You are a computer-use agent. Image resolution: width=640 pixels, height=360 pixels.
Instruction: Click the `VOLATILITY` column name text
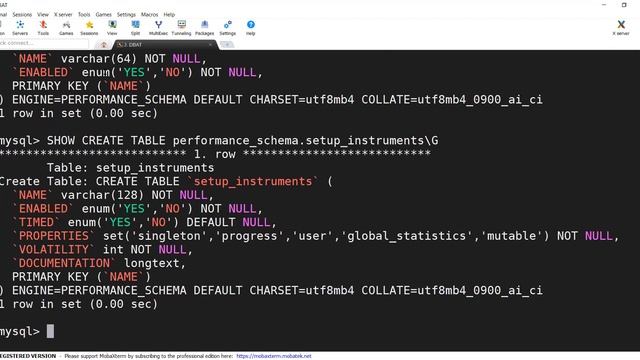click(x=54, y=249)
